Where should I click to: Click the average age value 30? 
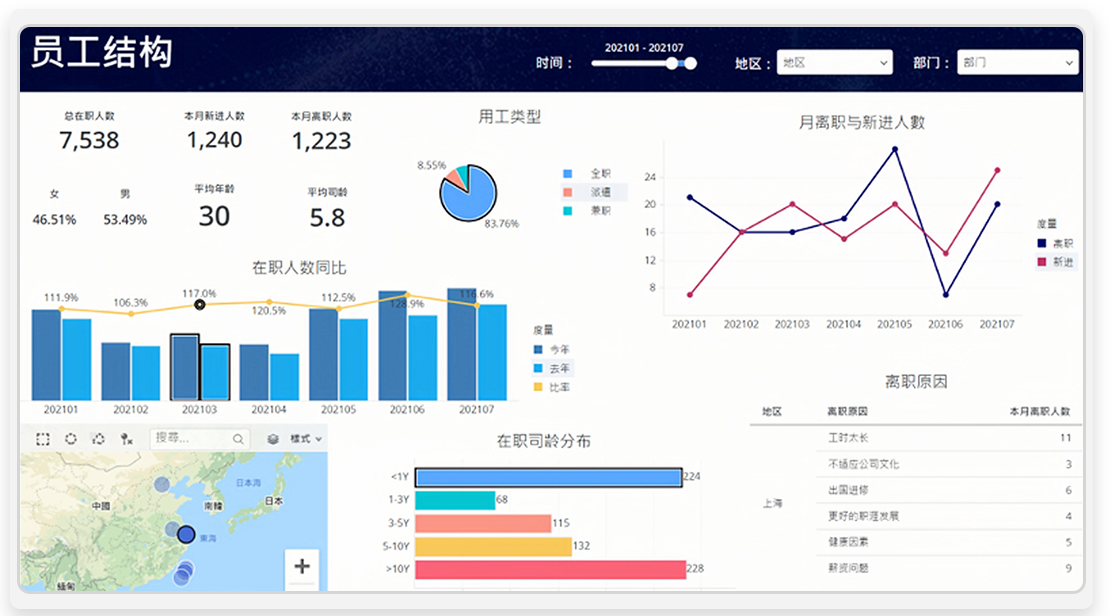pyautogui.click(x=214, y=215)
